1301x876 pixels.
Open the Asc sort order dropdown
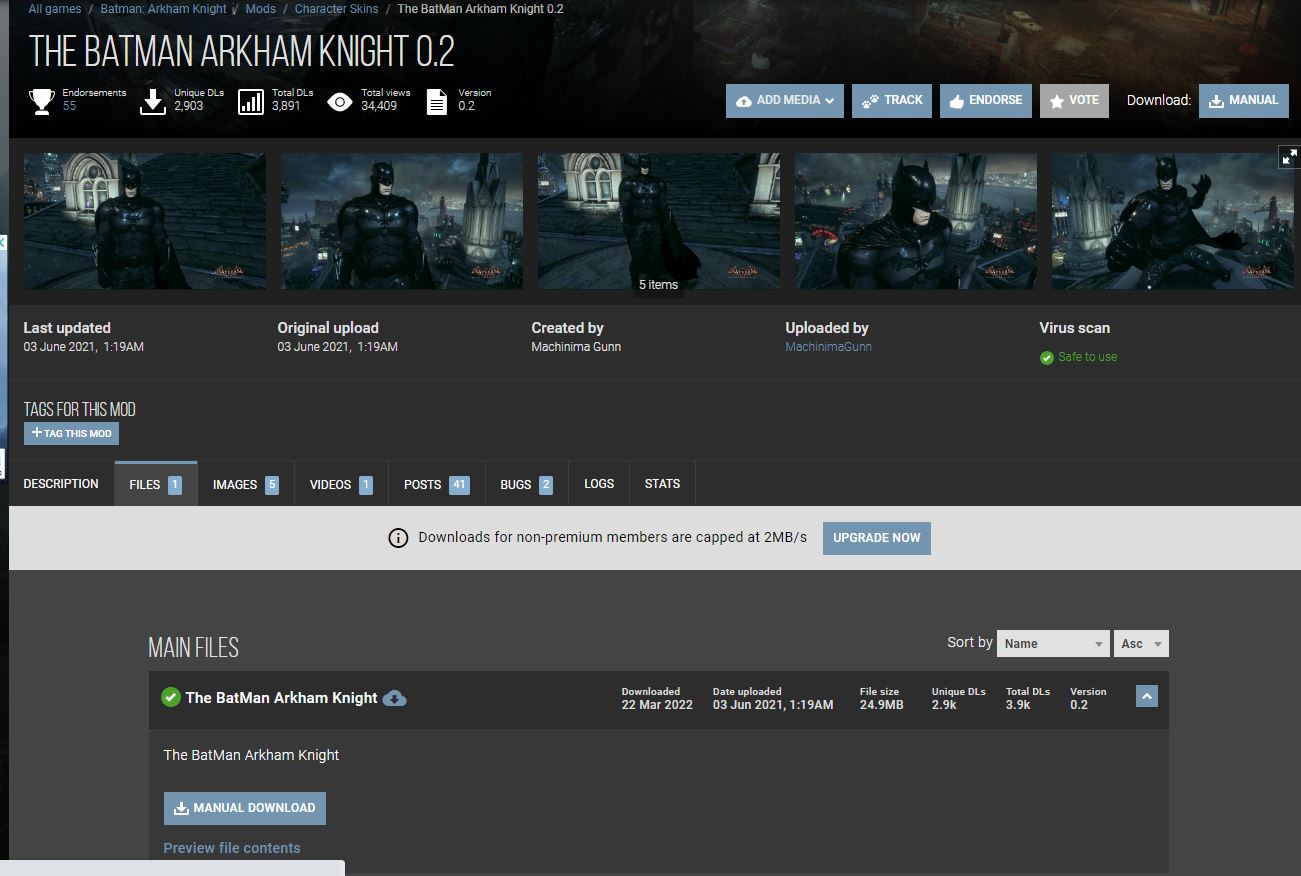tap(1141, 644)
